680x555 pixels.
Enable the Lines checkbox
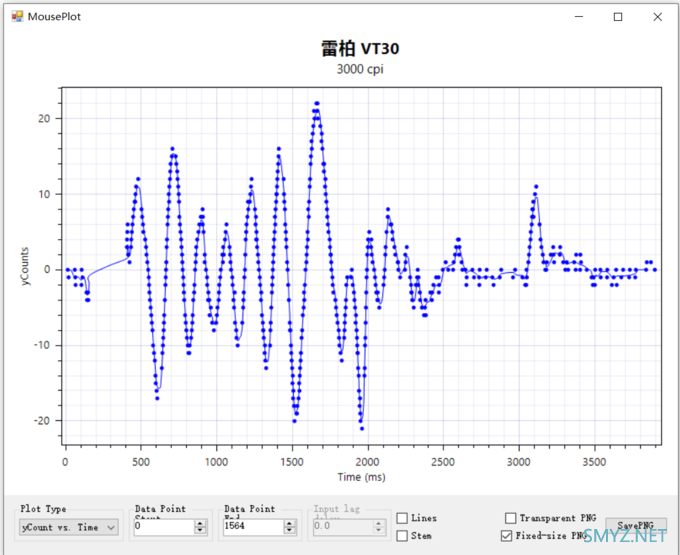[402, 518]
